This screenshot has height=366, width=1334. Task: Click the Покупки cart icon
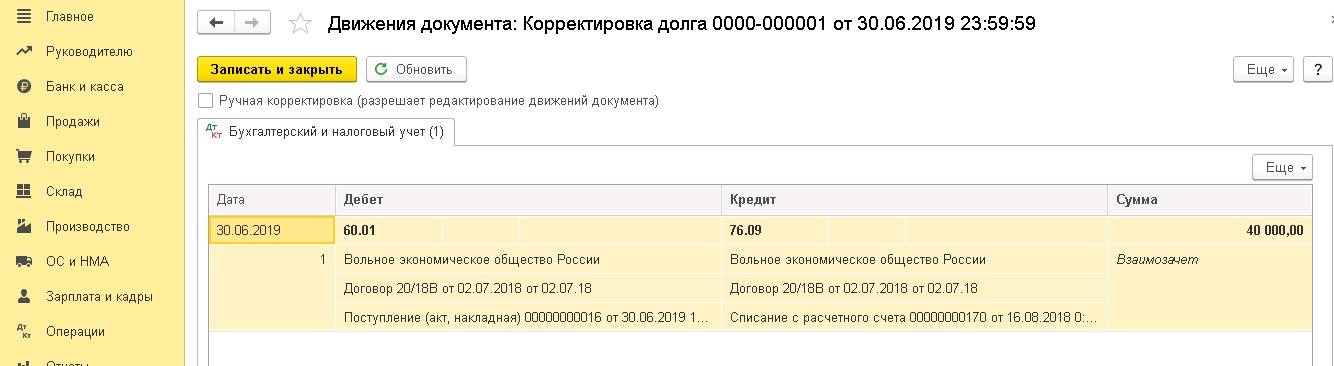point(24,156)
